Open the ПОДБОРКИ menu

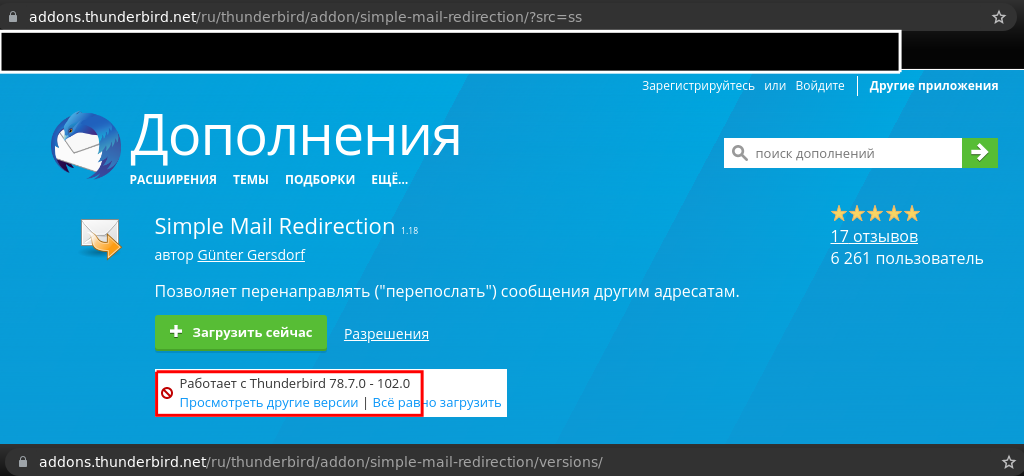point(320,180)
